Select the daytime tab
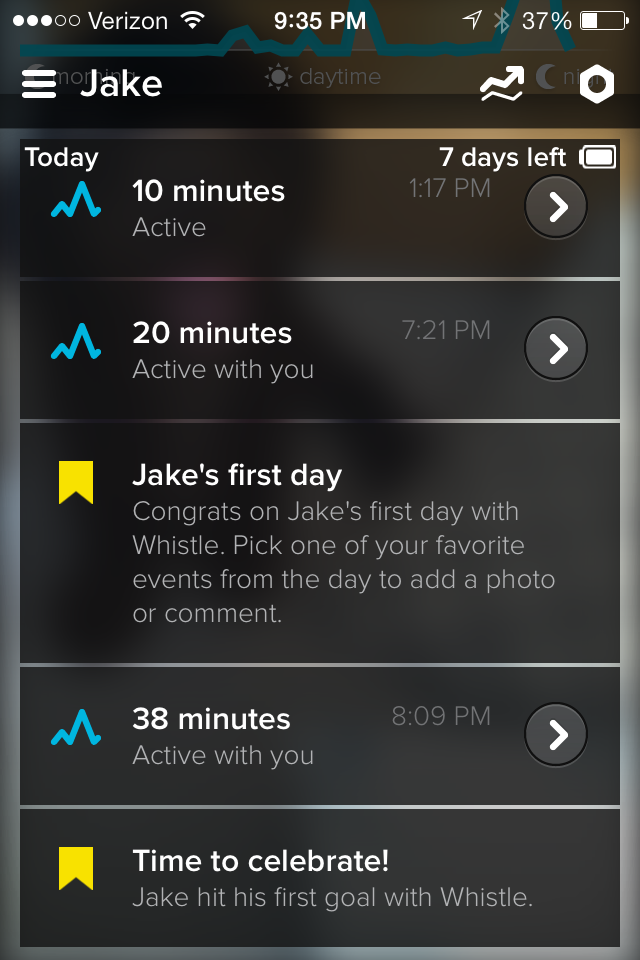 pyautogui.click(x=323, y=77)
